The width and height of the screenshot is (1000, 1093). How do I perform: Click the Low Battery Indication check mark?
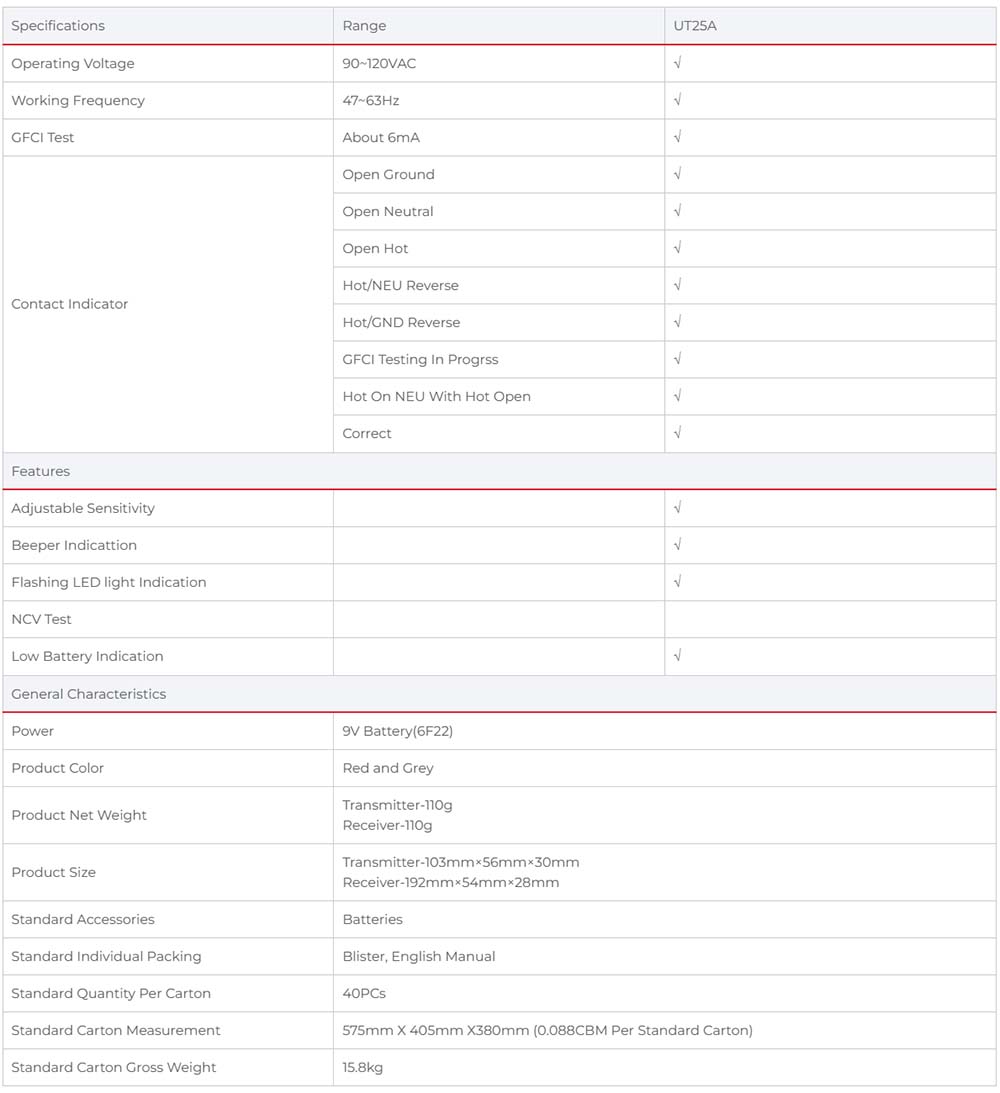(678, 656)
